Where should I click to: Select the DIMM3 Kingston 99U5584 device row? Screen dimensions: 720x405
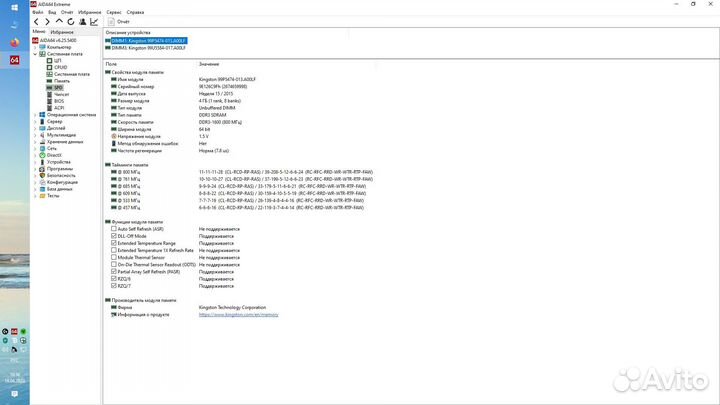click(x=149, y=48)
